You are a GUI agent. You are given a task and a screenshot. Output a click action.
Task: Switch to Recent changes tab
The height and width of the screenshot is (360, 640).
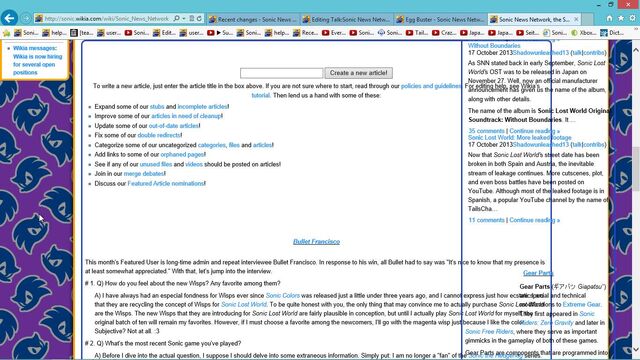click(x=253, y=19)
